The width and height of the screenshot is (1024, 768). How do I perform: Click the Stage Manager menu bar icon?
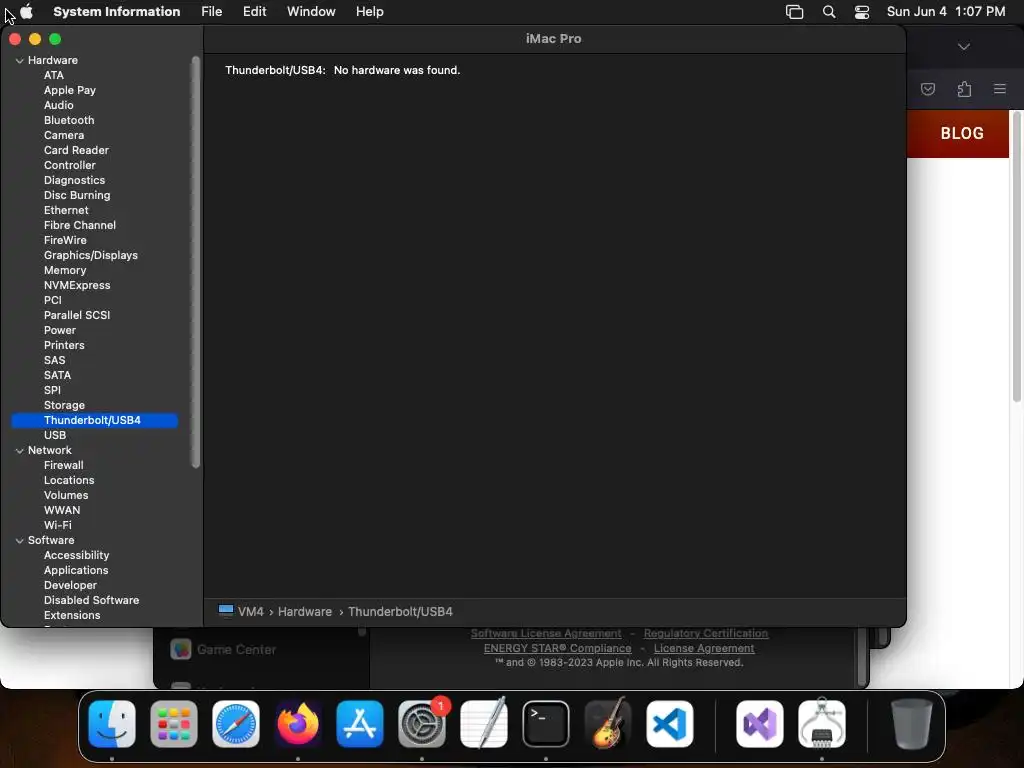click(795, 12)
